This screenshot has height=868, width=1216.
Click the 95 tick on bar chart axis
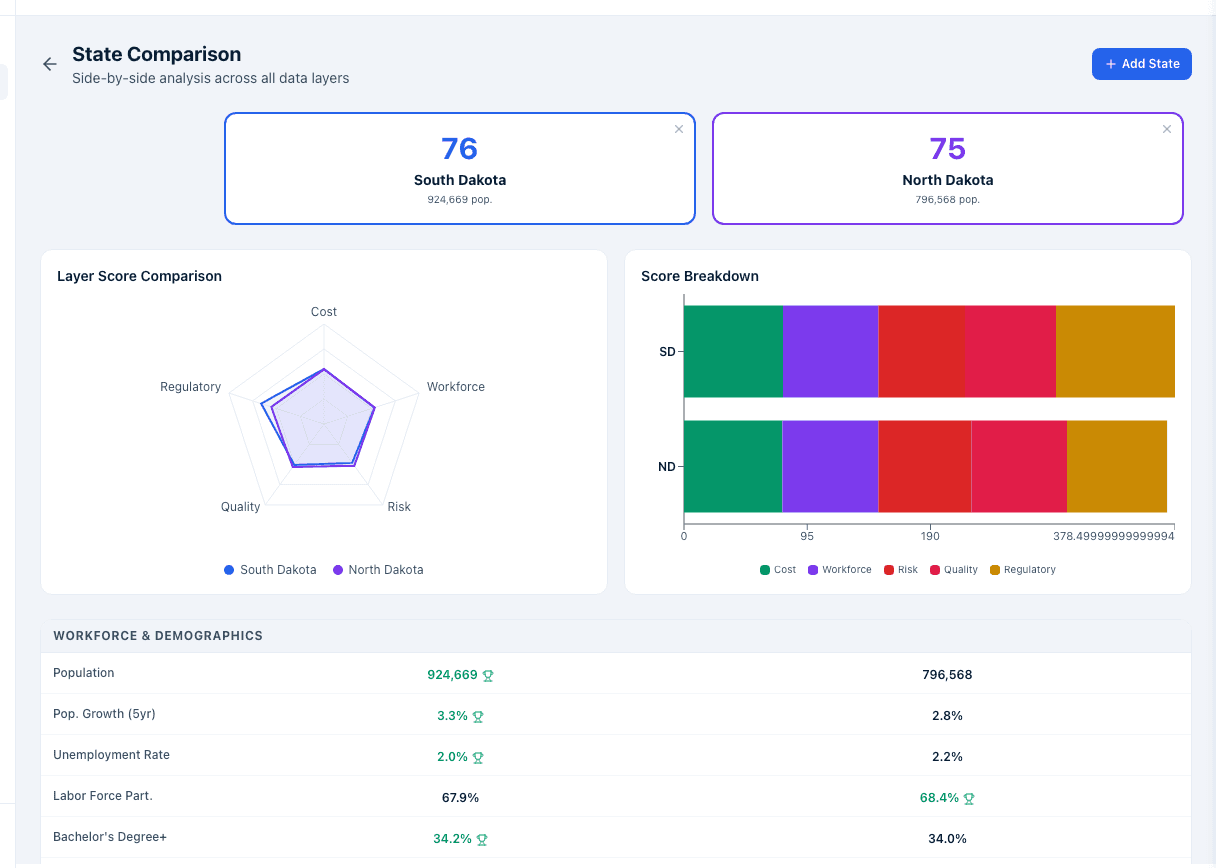coord(807,537)
